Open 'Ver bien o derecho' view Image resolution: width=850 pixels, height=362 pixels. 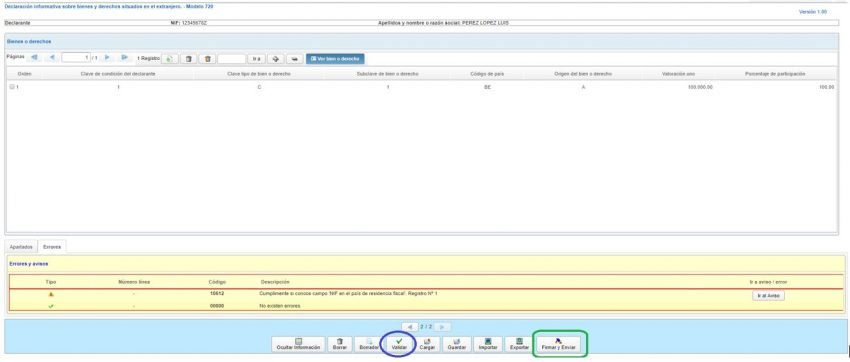[335, 59]
